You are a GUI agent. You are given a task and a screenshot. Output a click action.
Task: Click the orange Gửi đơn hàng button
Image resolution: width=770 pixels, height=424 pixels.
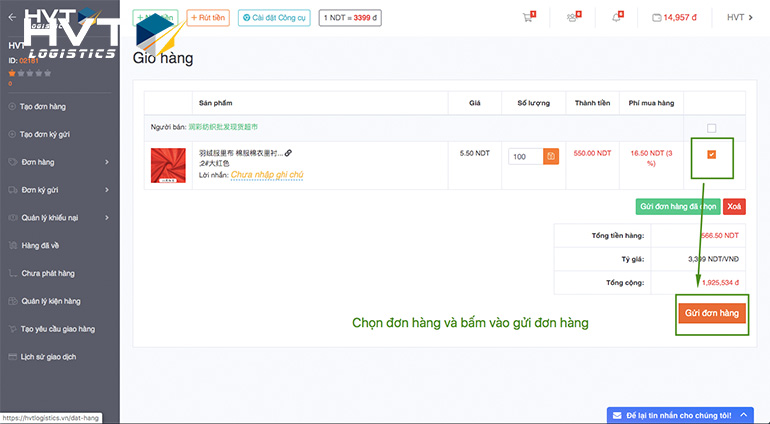tap(712, 313)
